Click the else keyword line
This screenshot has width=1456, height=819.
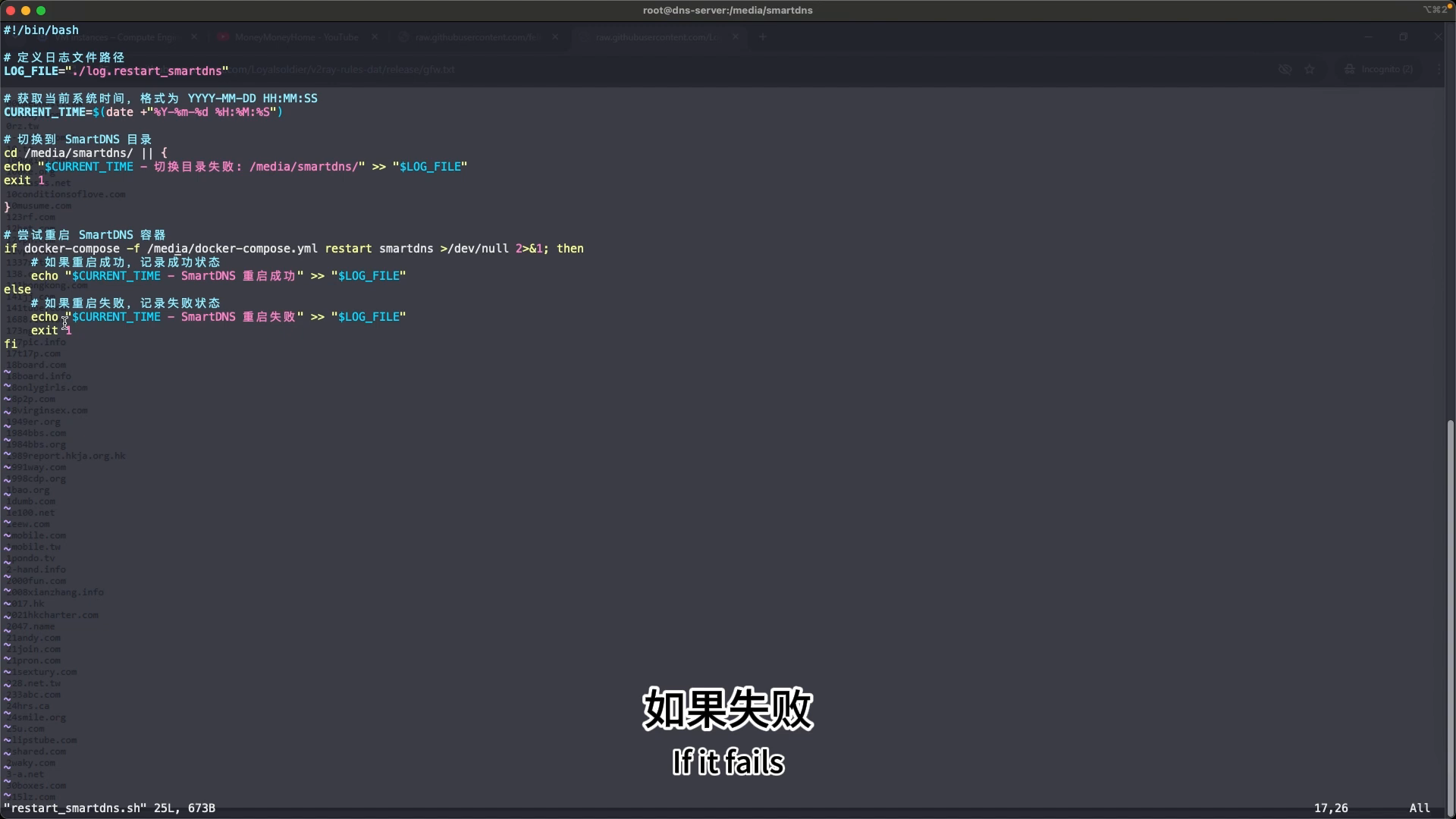click(17, 290)
